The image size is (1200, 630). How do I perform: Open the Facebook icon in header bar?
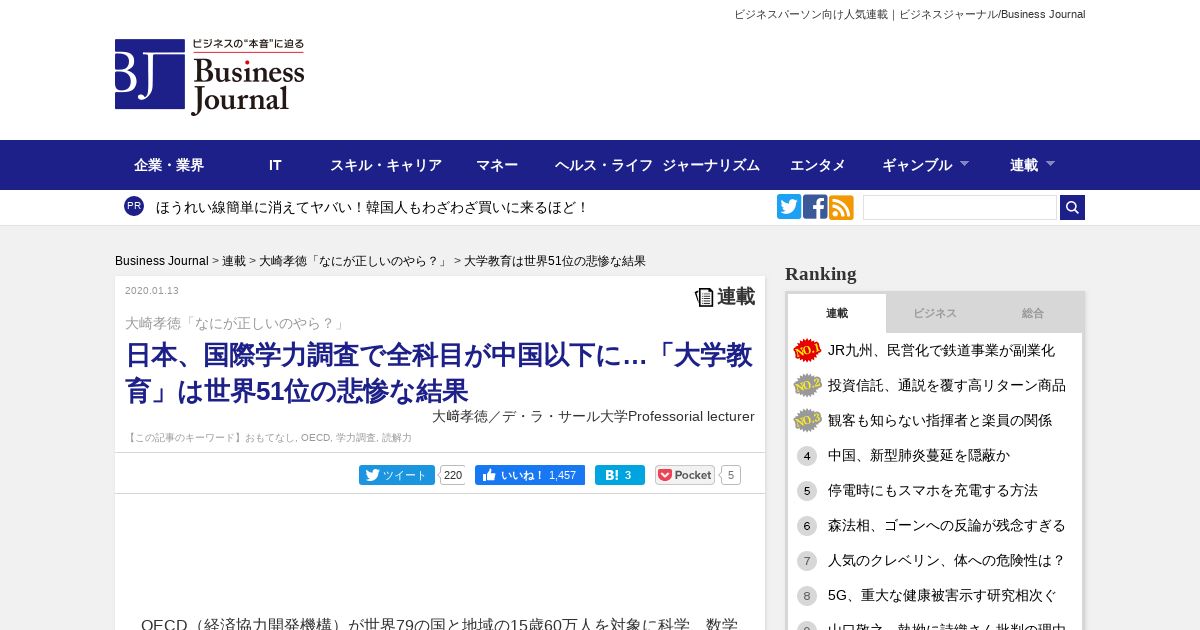point(815,207)
